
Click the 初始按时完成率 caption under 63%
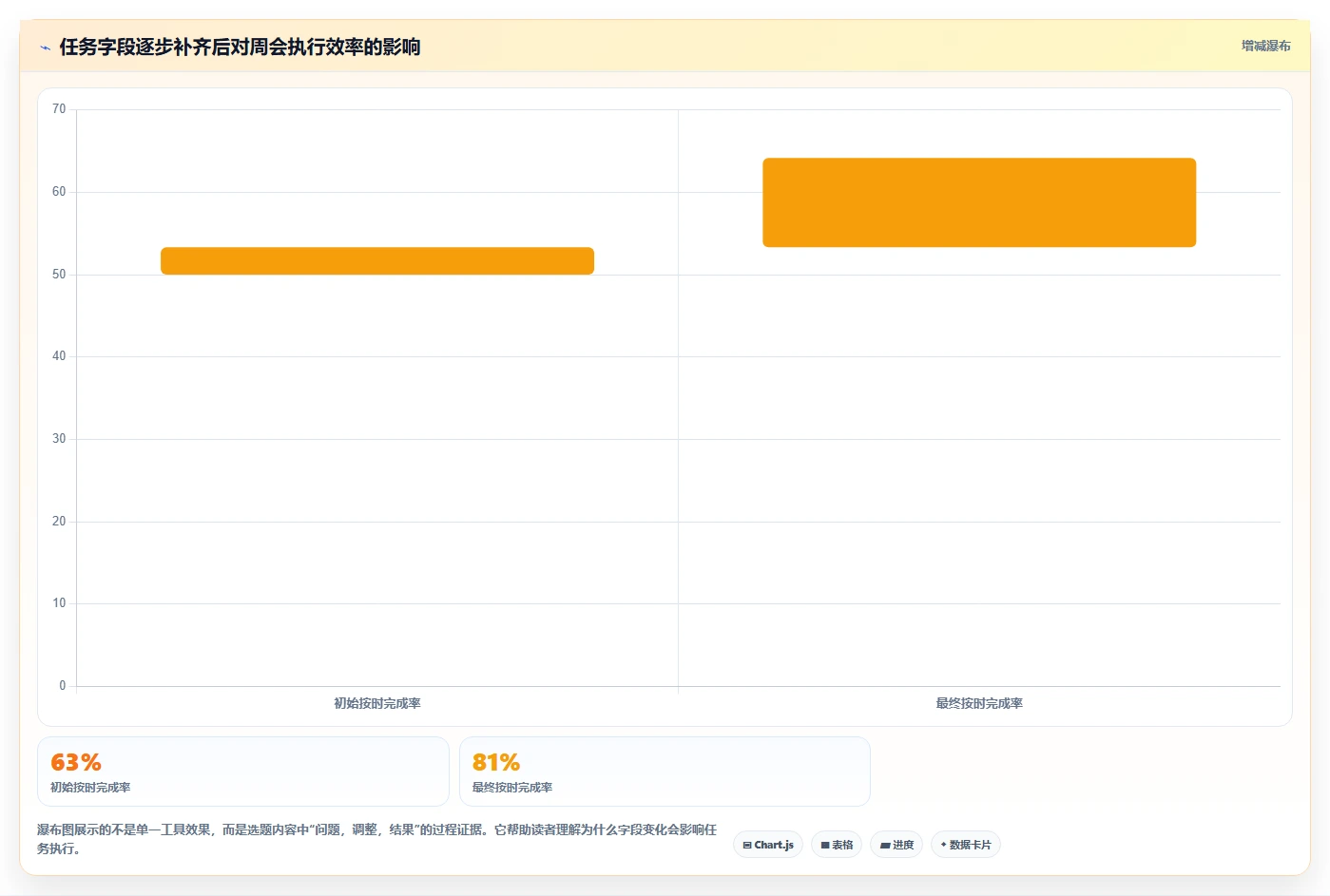tap(90, 788)
